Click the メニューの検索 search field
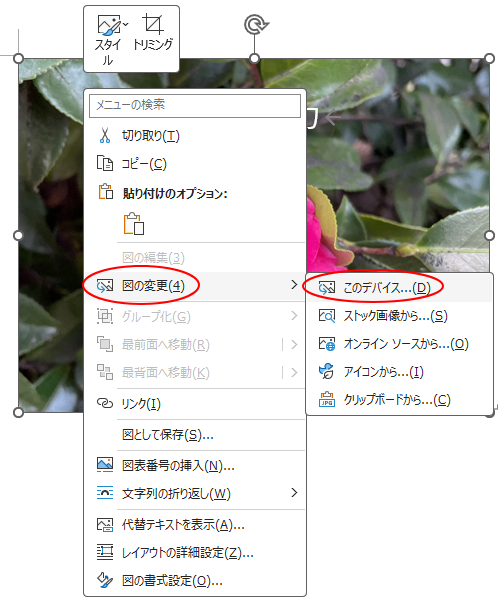 click(x=195, y=105)
